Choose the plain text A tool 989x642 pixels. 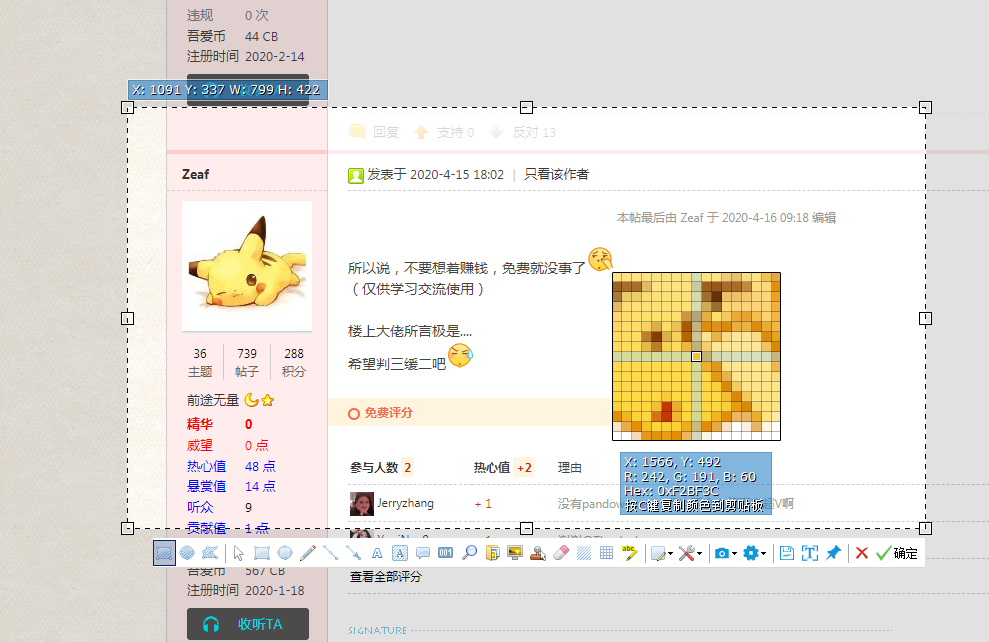[377, 553]
